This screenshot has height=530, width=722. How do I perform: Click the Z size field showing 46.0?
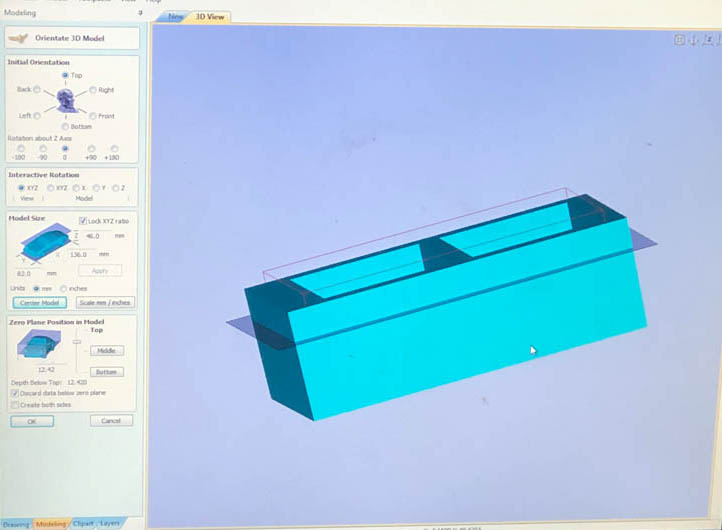click(96, 236)
